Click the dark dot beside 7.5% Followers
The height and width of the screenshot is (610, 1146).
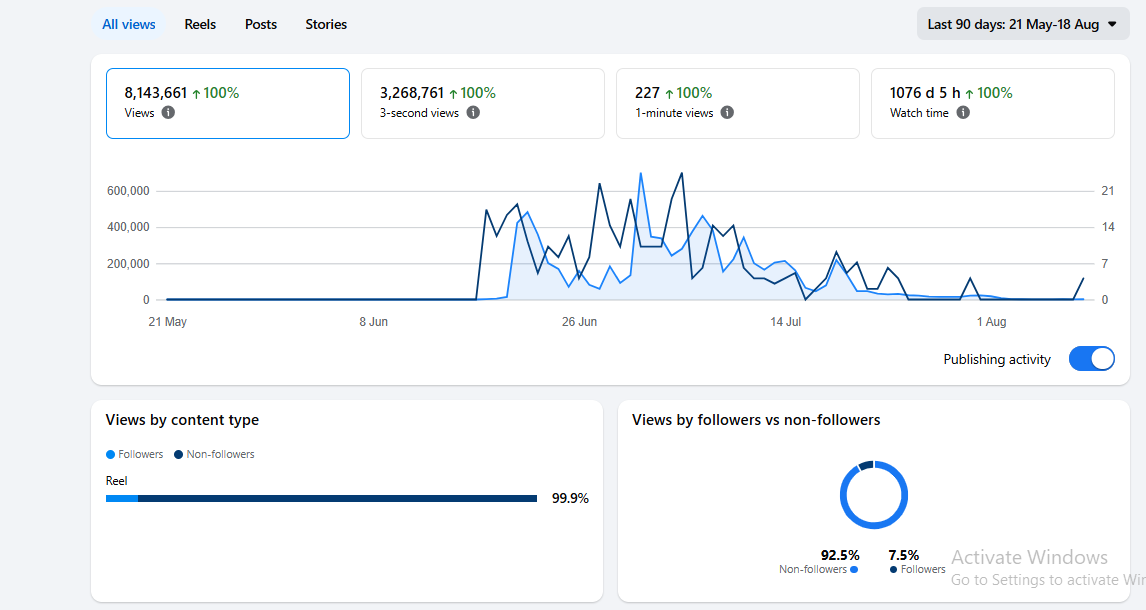click(x=893, y=569)
